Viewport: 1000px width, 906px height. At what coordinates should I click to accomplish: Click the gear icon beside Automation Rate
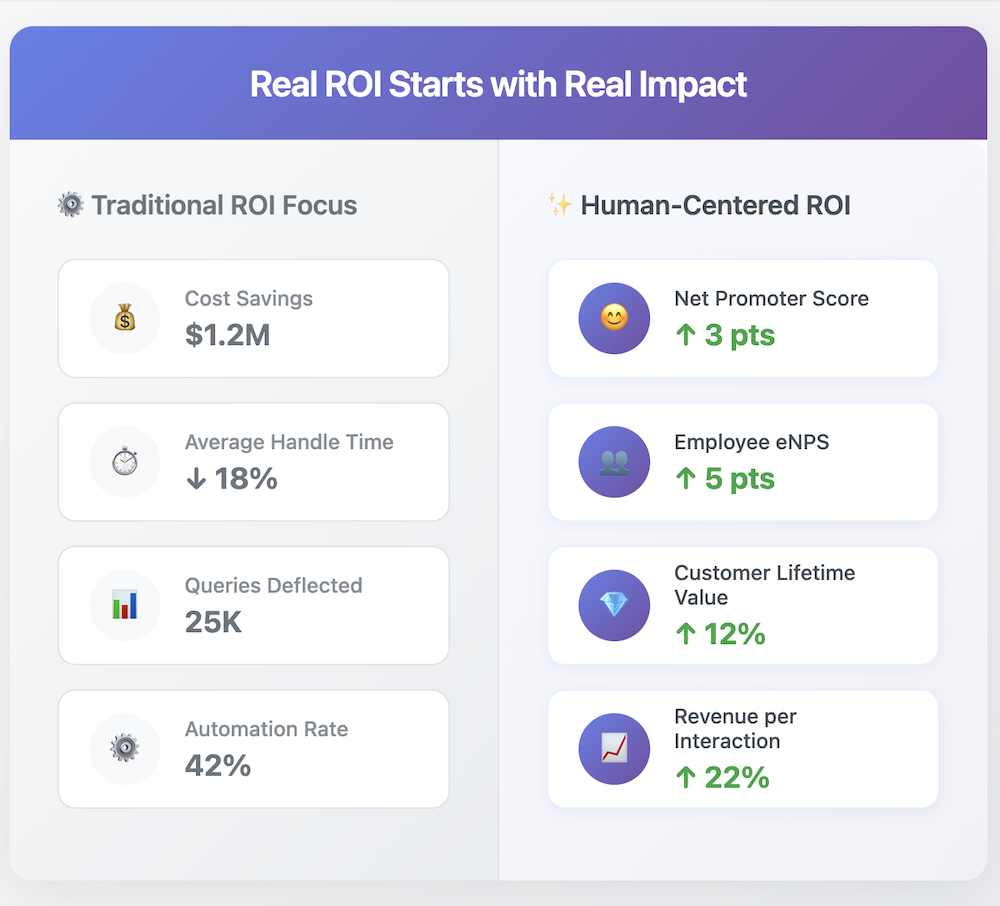tap(124, 749)
